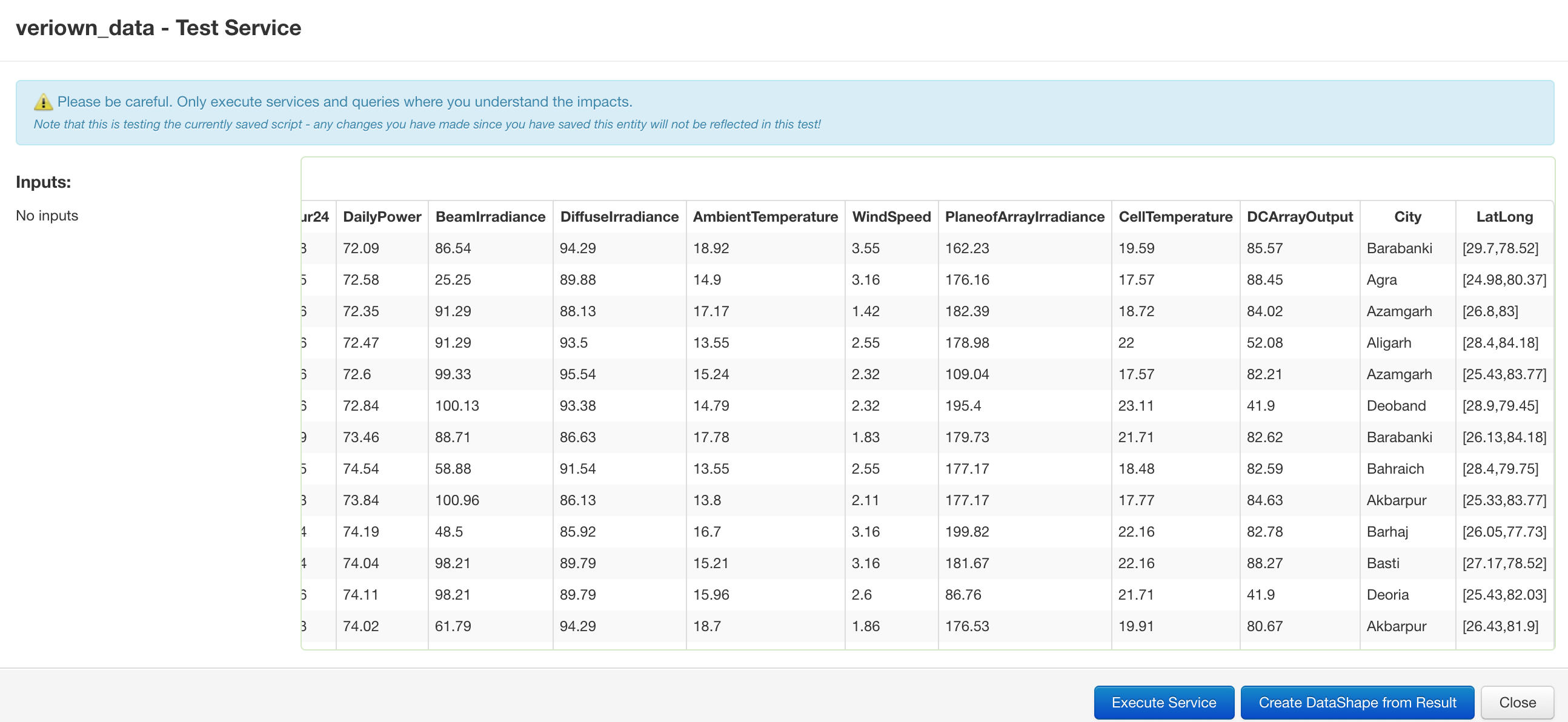Click Create DataShape from Result button
1568x722 pixels.
1357,702
